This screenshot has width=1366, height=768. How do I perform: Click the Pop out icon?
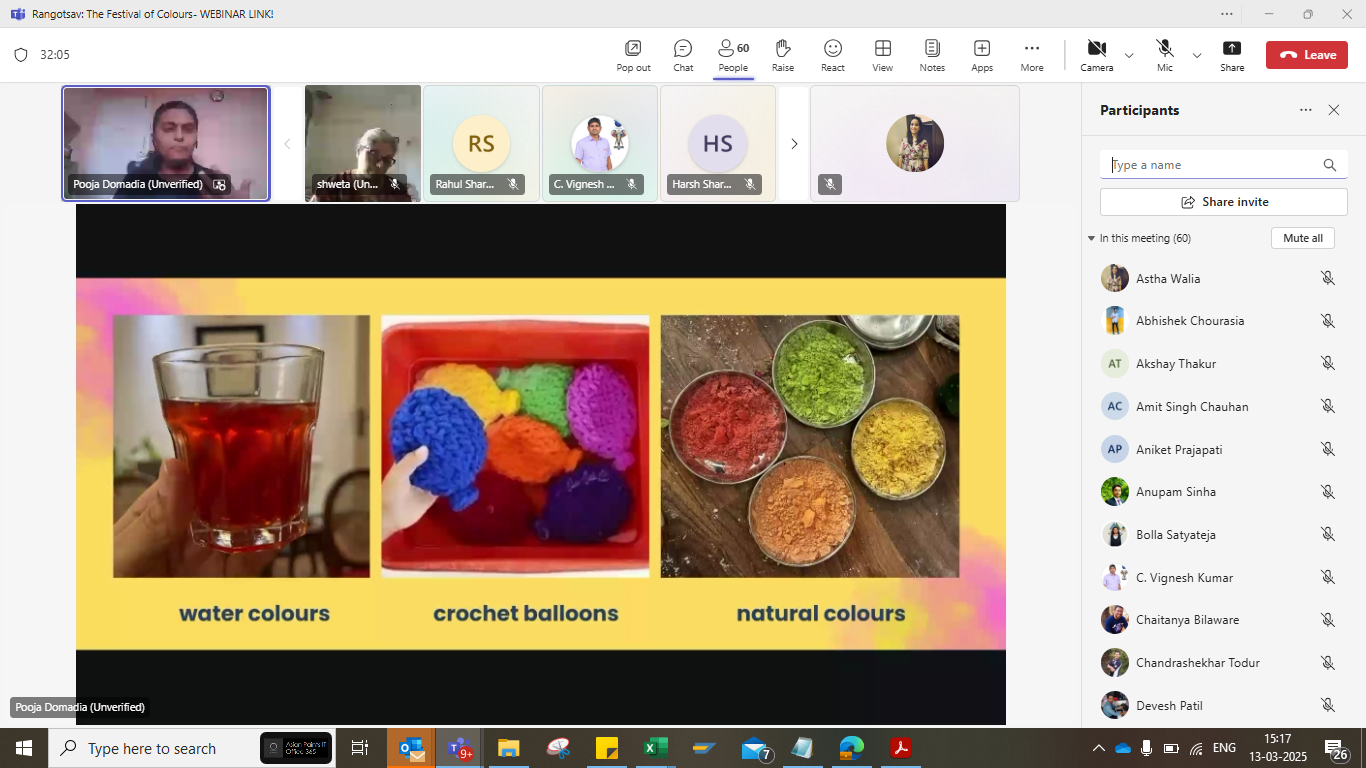click(x=633, y=54)
